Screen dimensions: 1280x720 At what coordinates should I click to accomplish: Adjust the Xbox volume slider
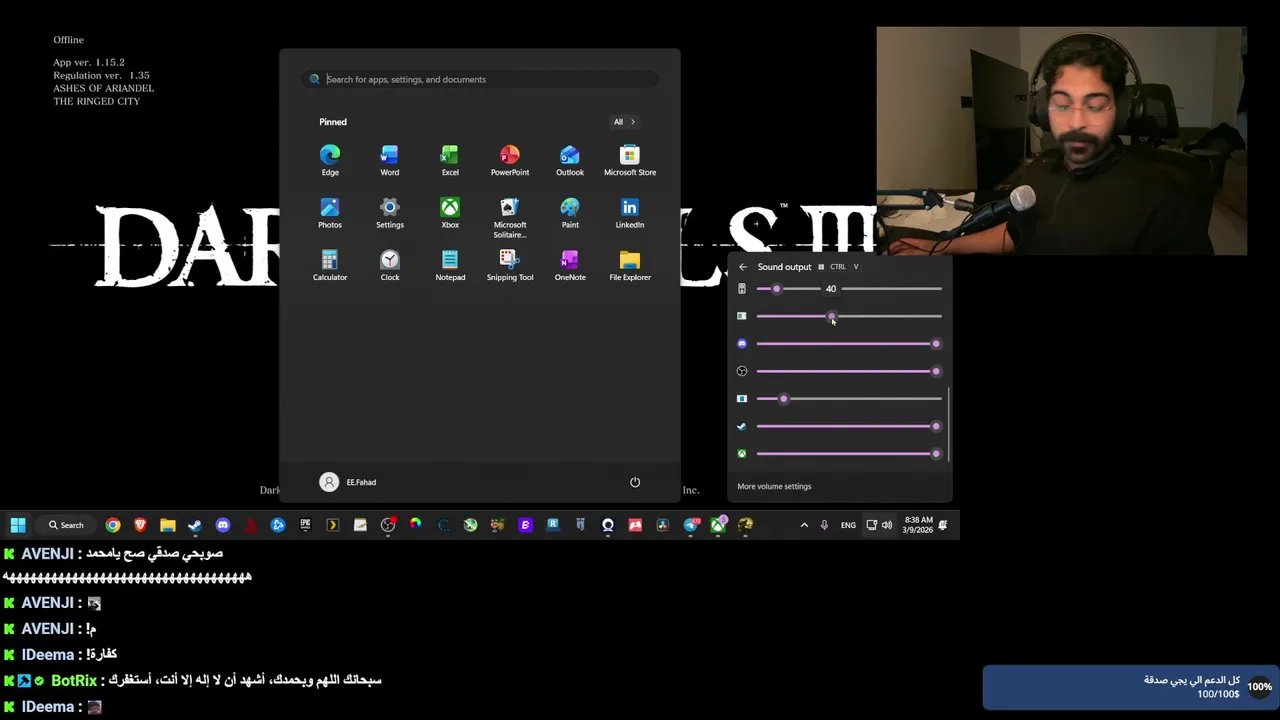(849, 454)
